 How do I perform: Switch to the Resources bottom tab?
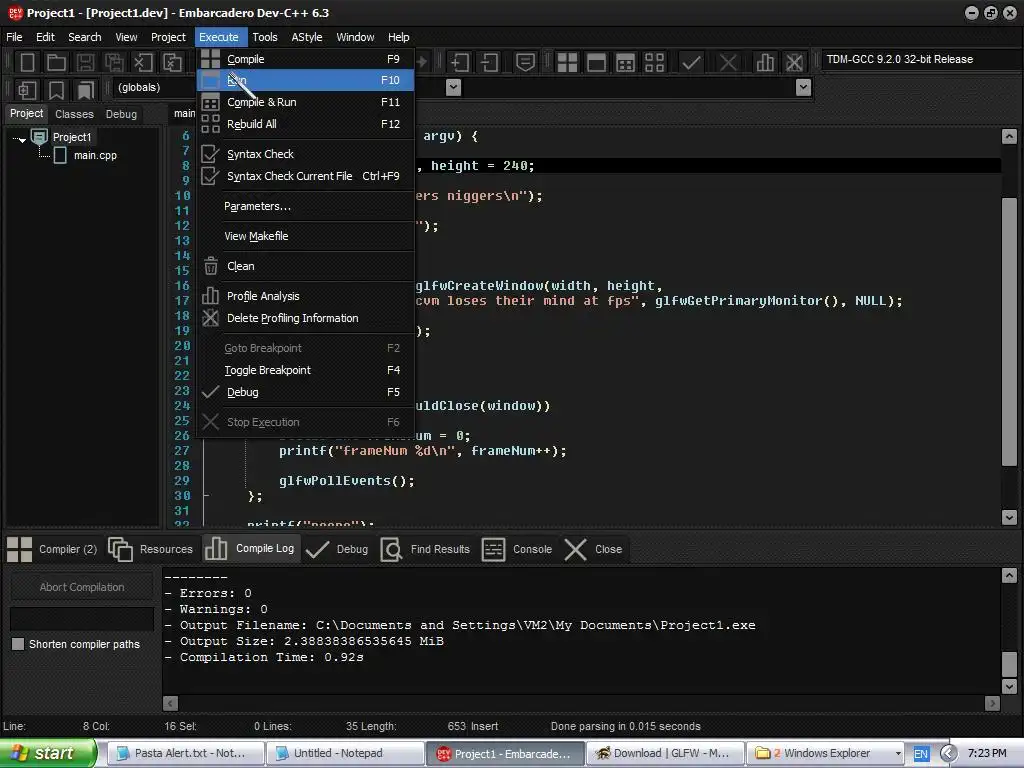[x=151, y=549]
